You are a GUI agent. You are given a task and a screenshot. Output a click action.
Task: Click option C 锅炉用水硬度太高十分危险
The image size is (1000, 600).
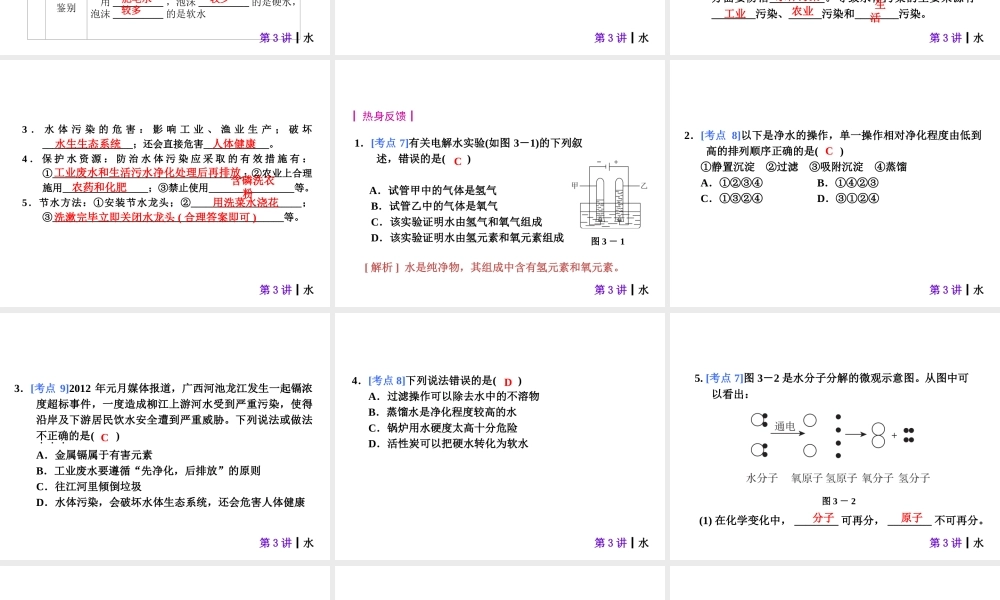443,428
